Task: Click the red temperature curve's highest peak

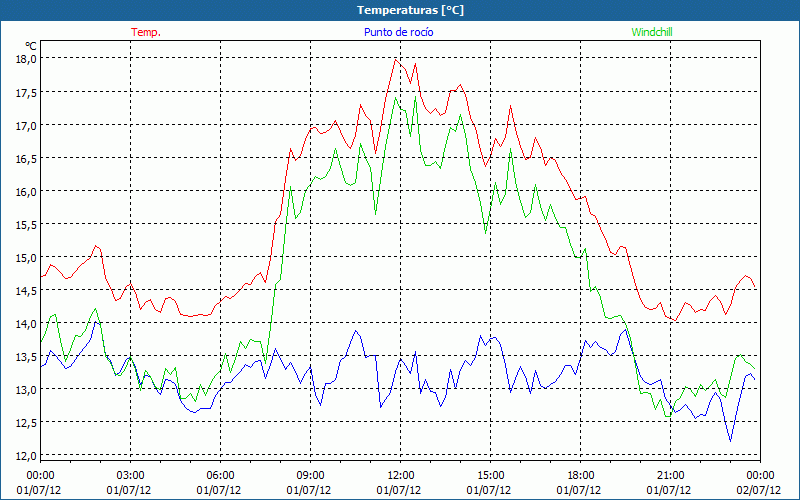Action: (397, 59)
